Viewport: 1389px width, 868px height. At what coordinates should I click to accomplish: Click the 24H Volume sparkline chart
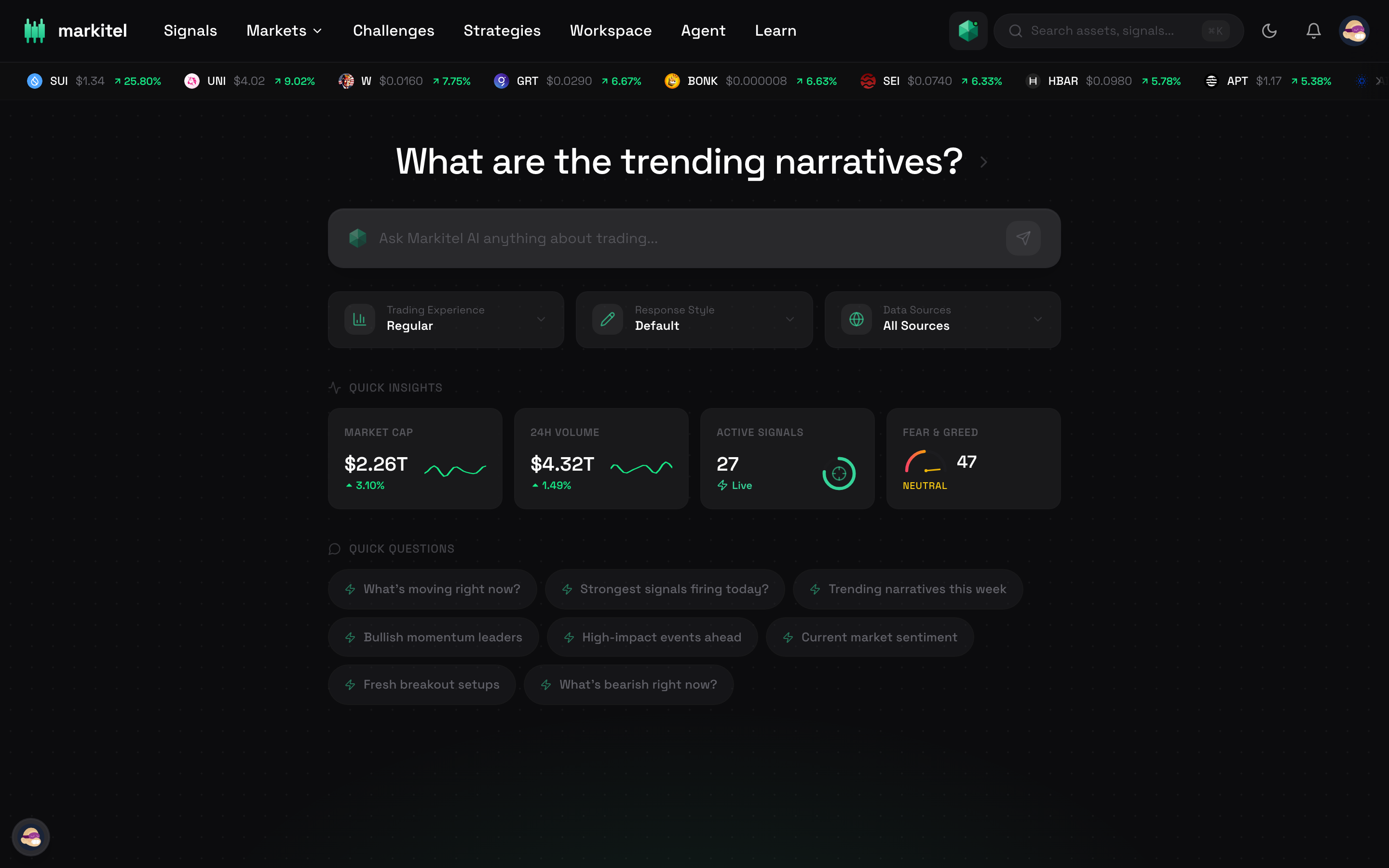click(x=641, y=468)
